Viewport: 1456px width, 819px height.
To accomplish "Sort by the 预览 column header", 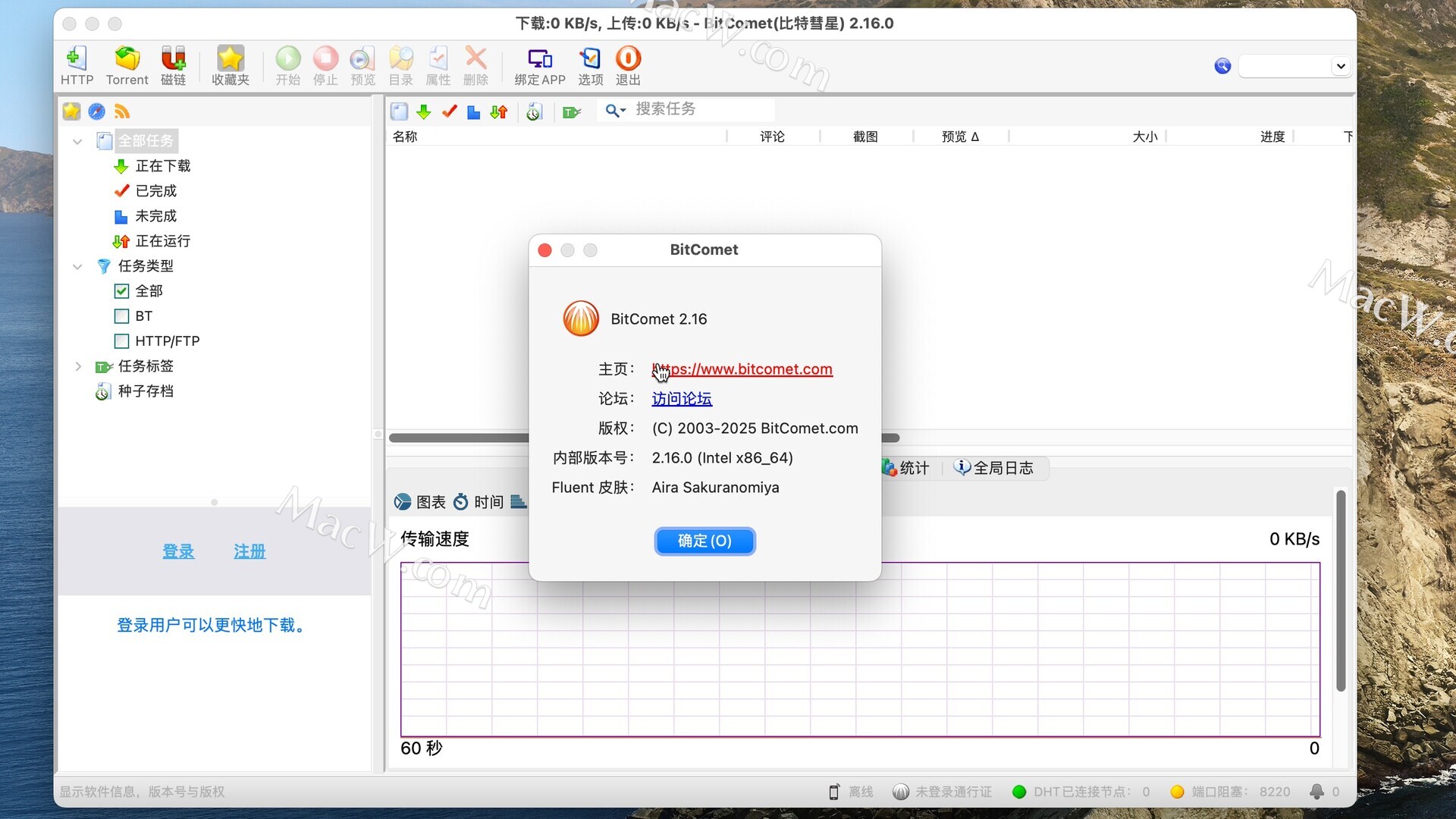I will click(x=960, y=136).
